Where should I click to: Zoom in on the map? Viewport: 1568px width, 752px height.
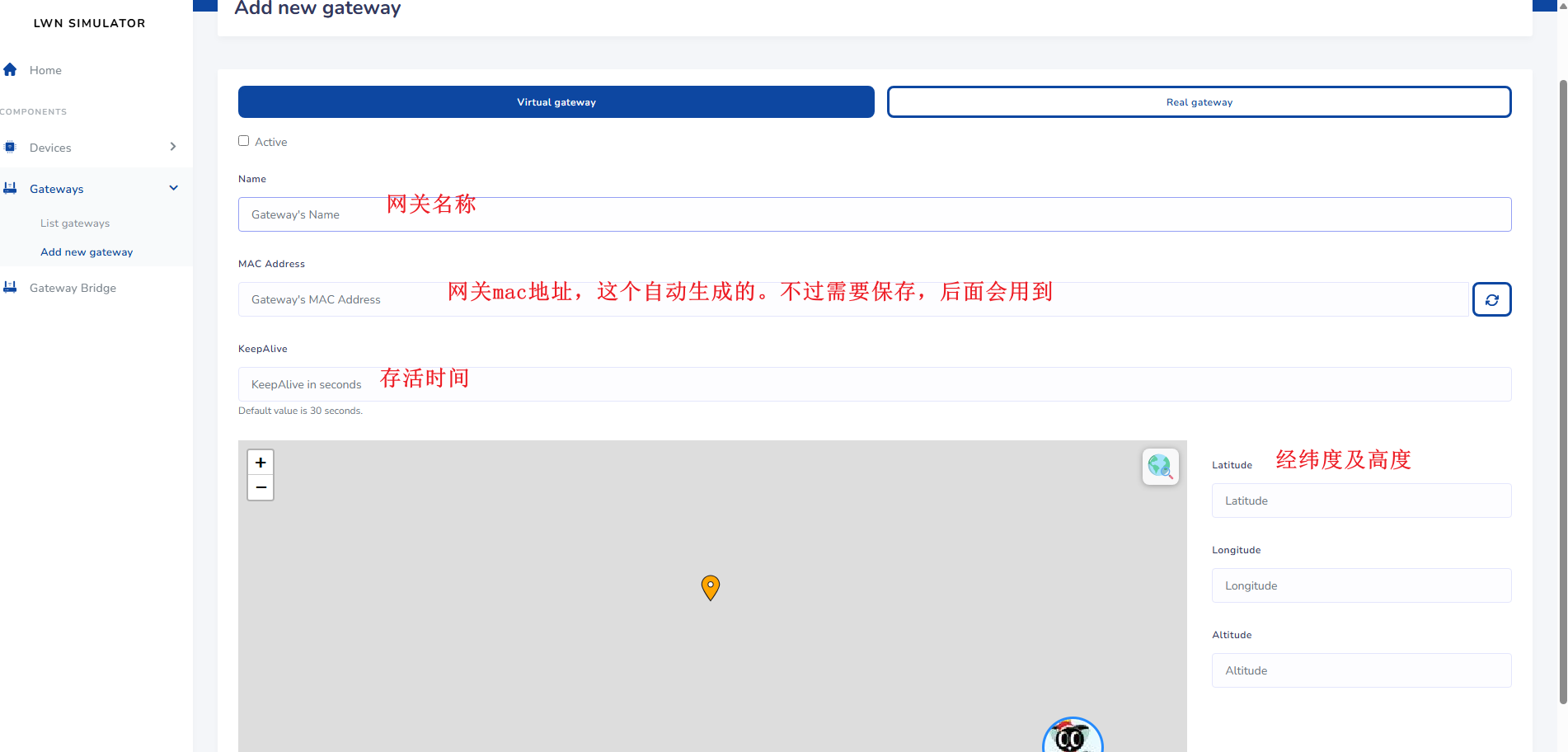coord(261,463)
